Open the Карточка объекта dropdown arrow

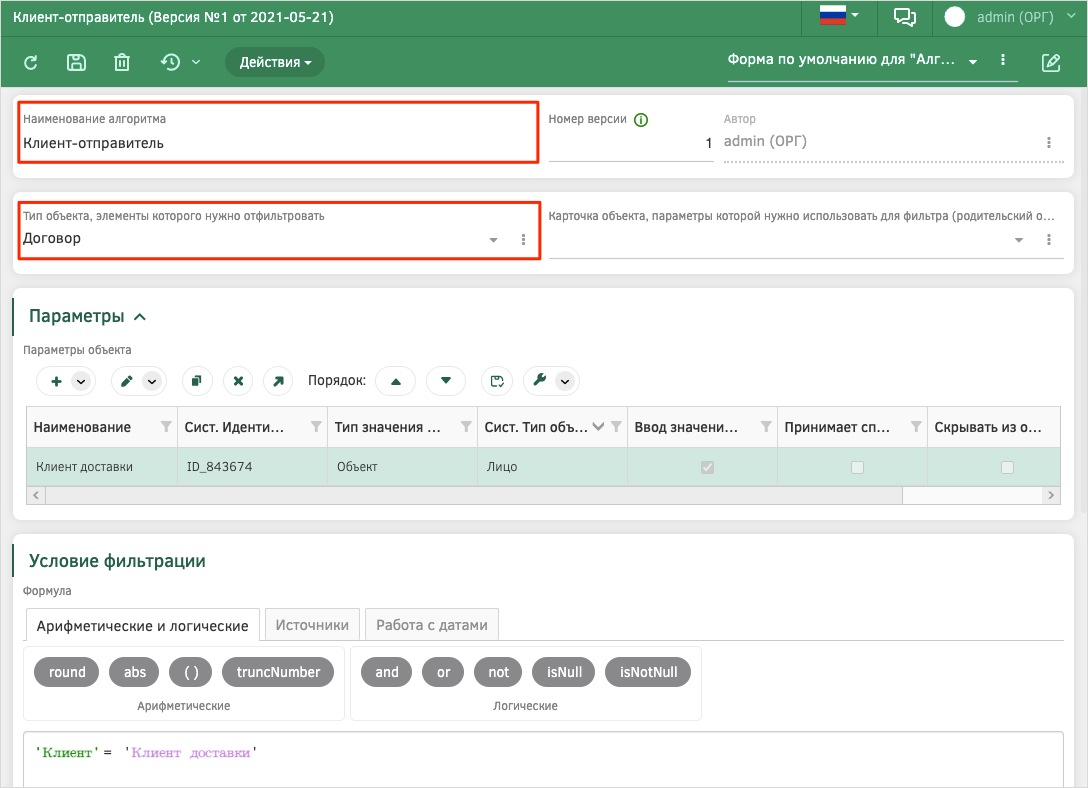pos(1019,240)
